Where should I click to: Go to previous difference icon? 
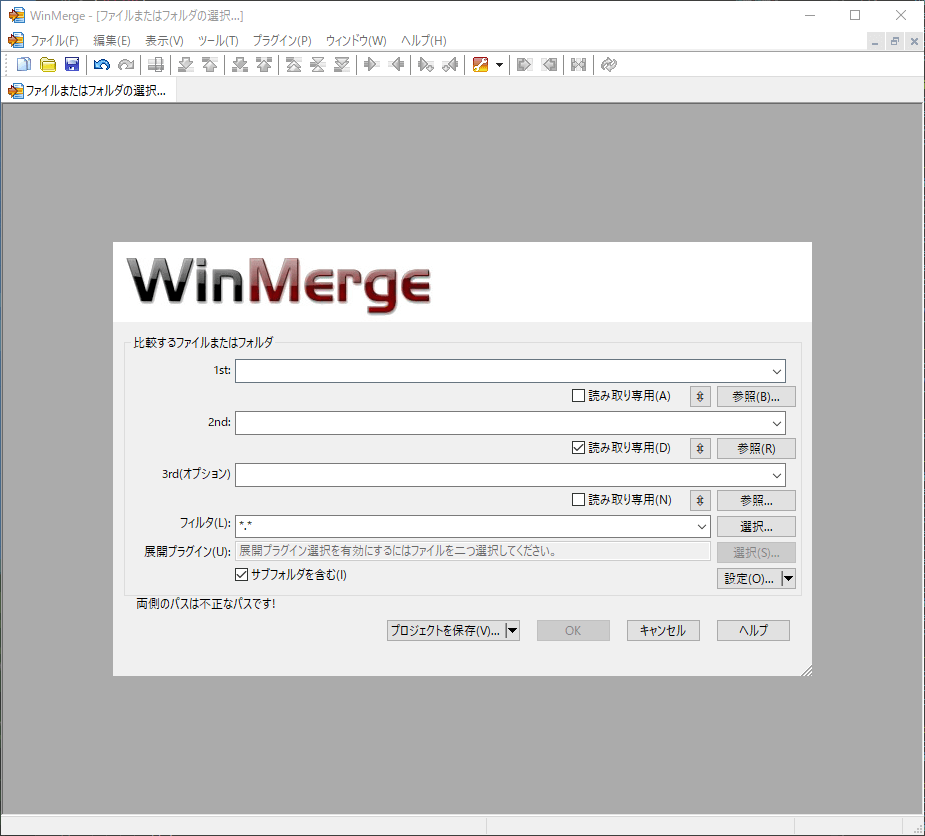[210, 64]
